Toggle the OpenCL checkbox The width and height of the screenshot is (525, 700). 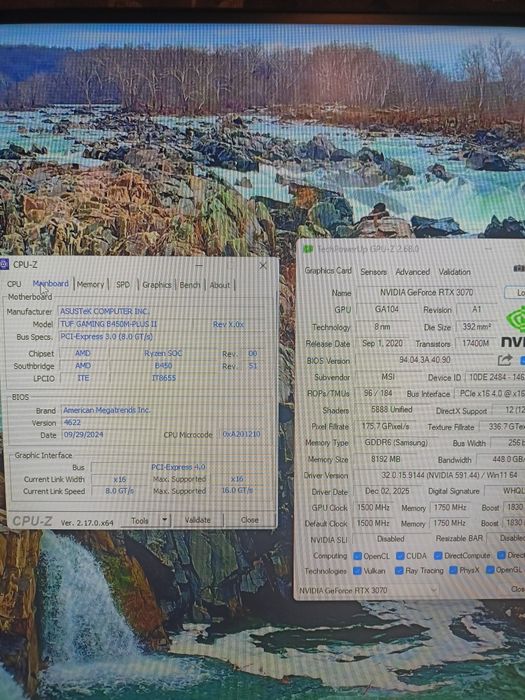click(x=358, y=556)
